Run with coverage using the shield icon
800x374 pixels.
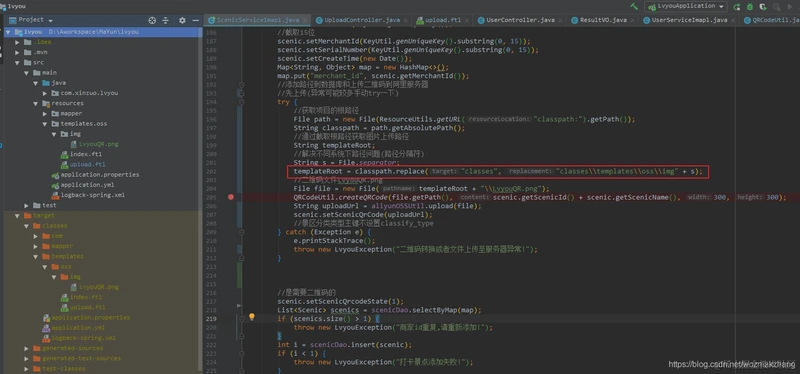tap(763, 7)
